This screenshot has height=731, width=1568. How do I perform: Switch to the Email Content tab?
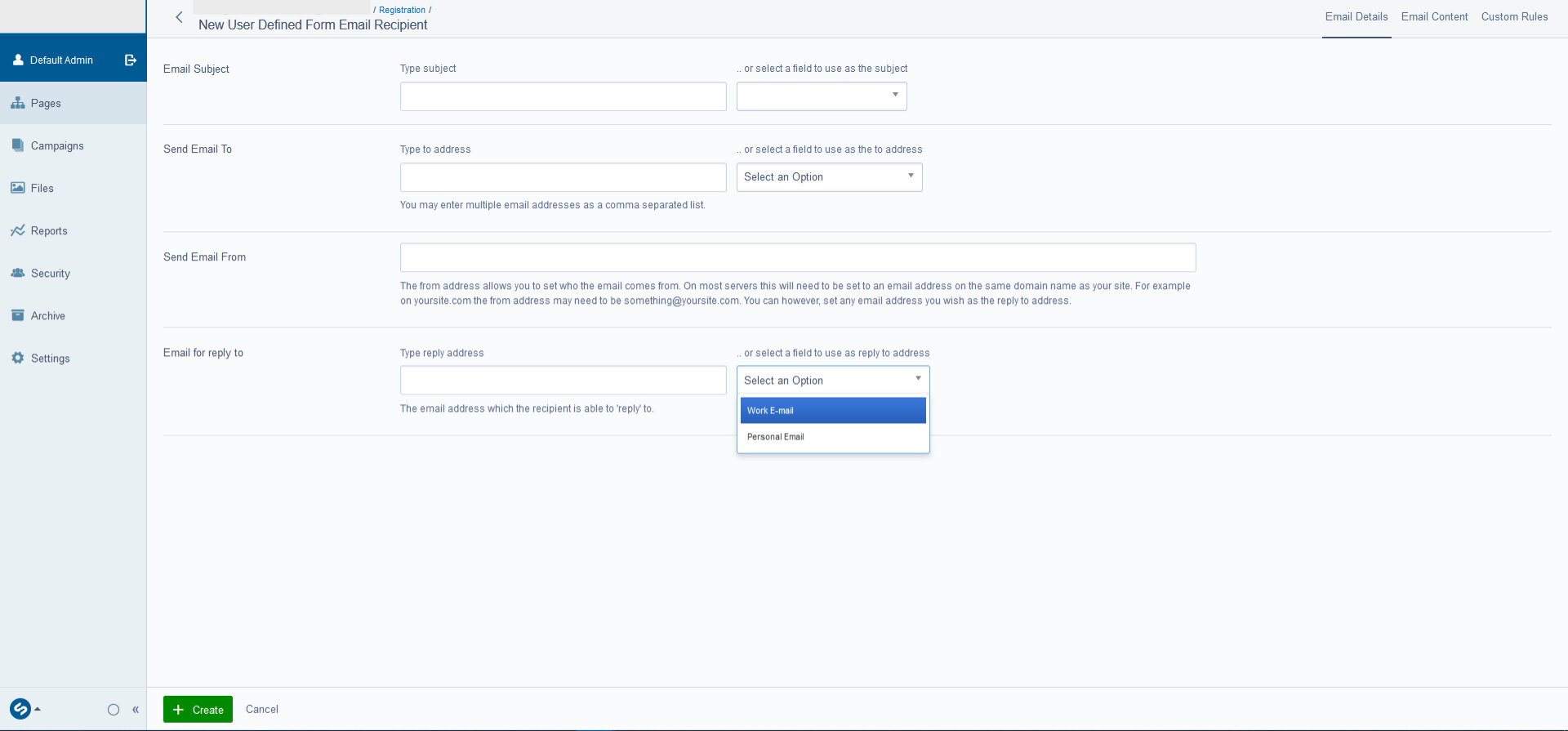click(1434, 17)
